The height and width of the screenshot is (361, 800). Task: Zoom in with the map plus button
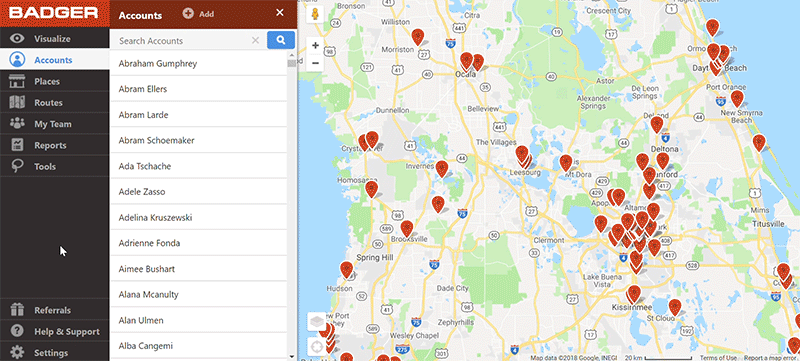pos(315,45)
